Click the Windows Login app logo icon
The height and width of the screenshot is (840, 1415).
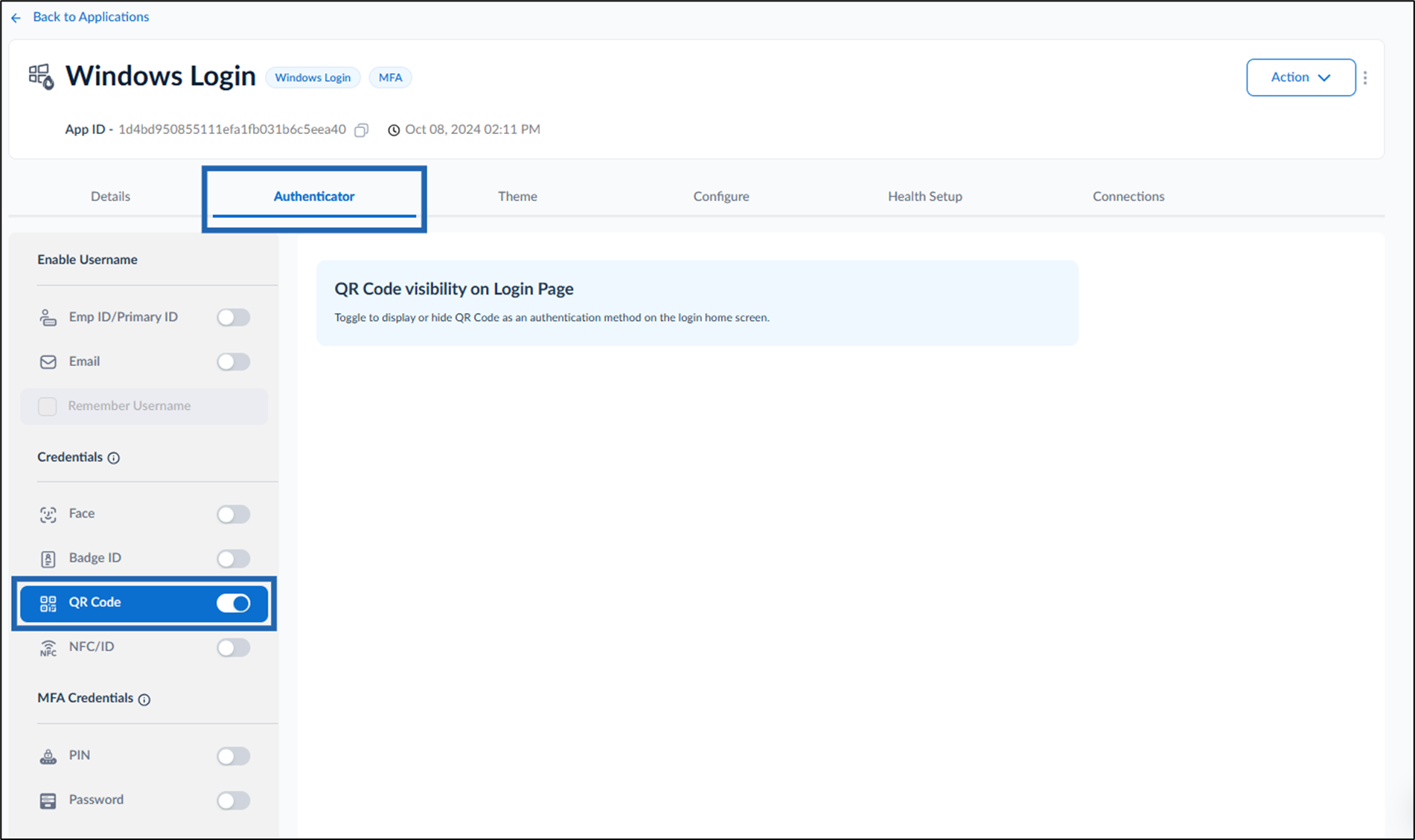[42, 77]
